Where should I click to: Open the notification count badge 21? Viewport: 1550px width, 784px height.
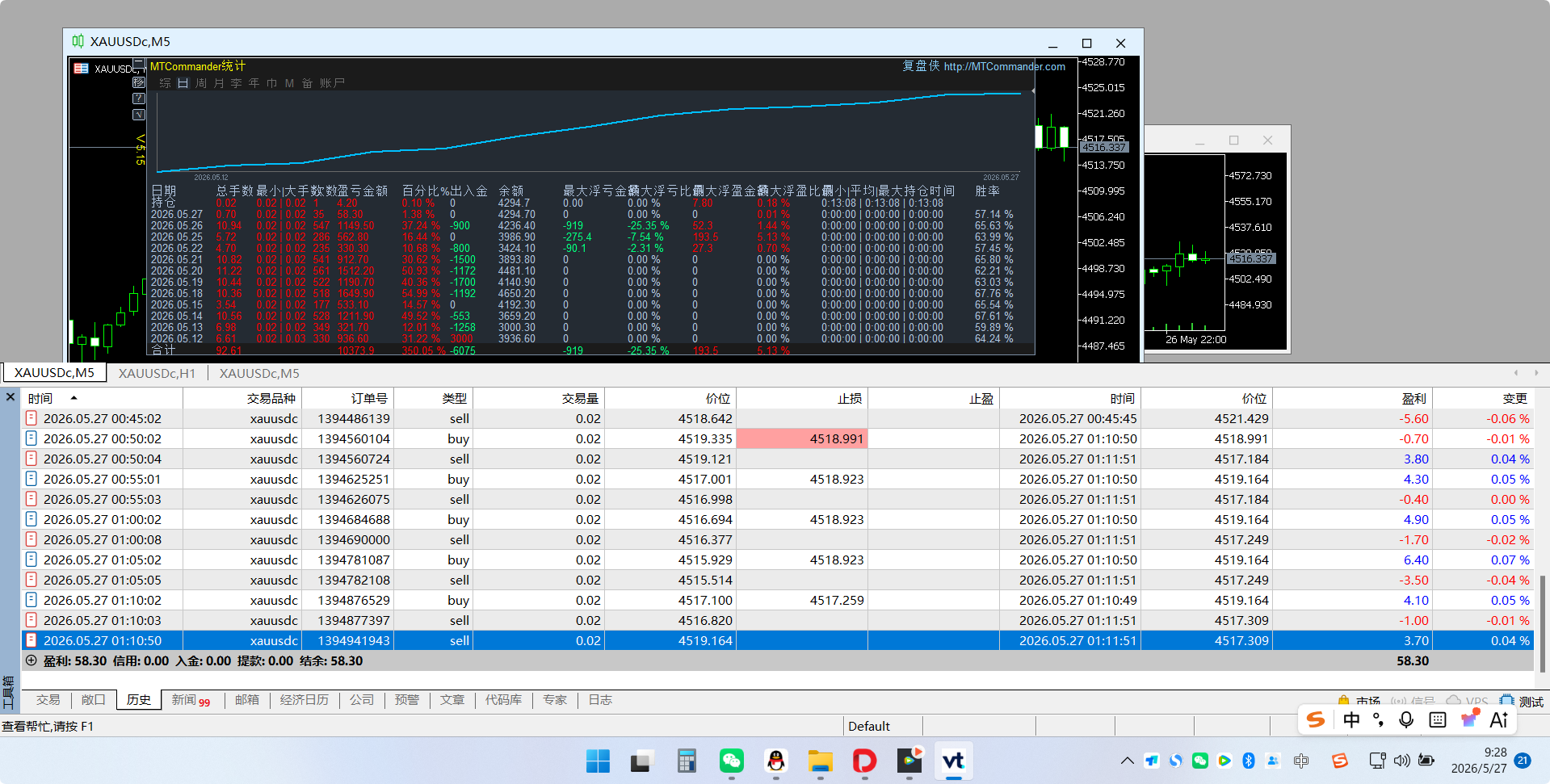[x=1523, y=760]
